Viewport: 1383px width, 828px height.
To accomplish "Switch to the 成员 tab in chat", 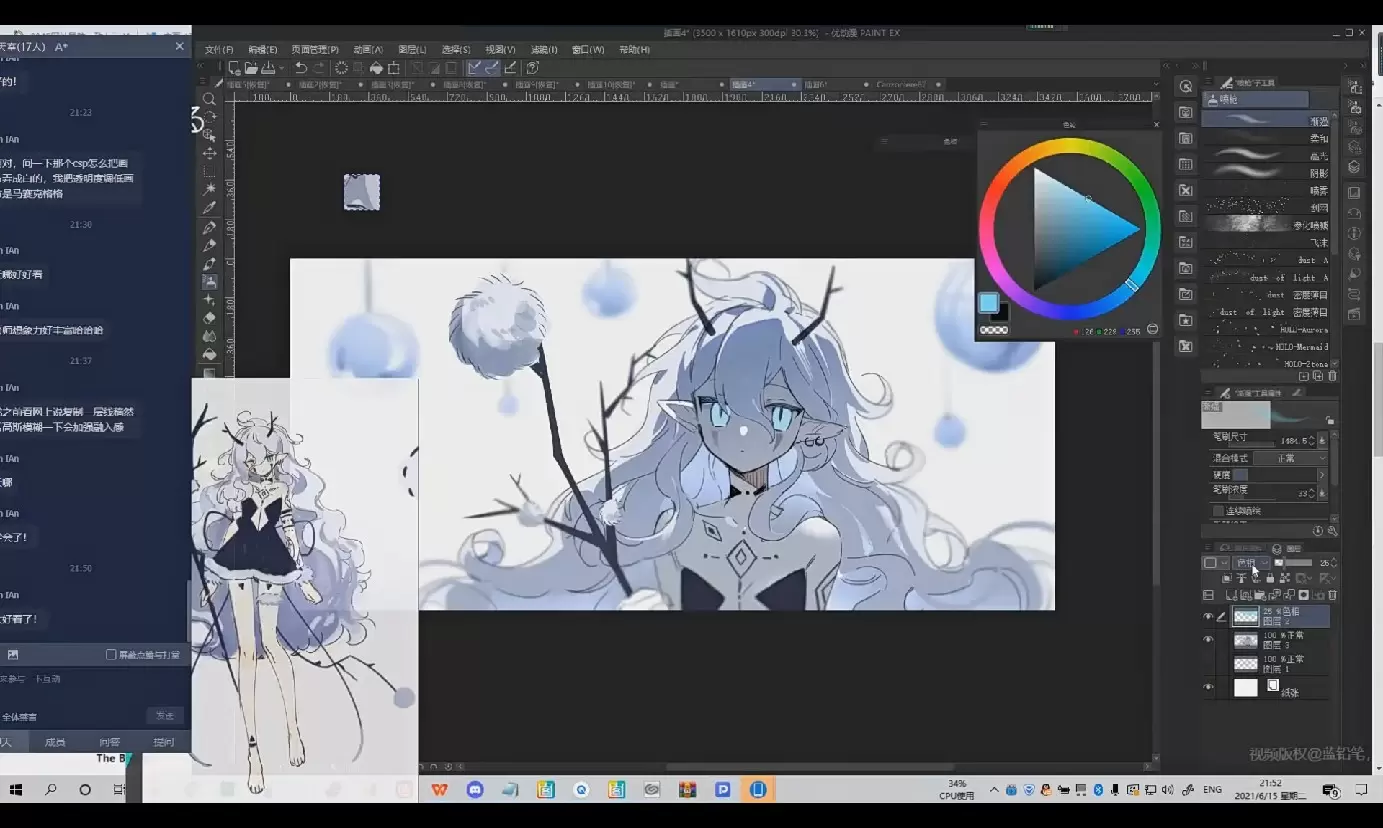I will pos(55,742).
